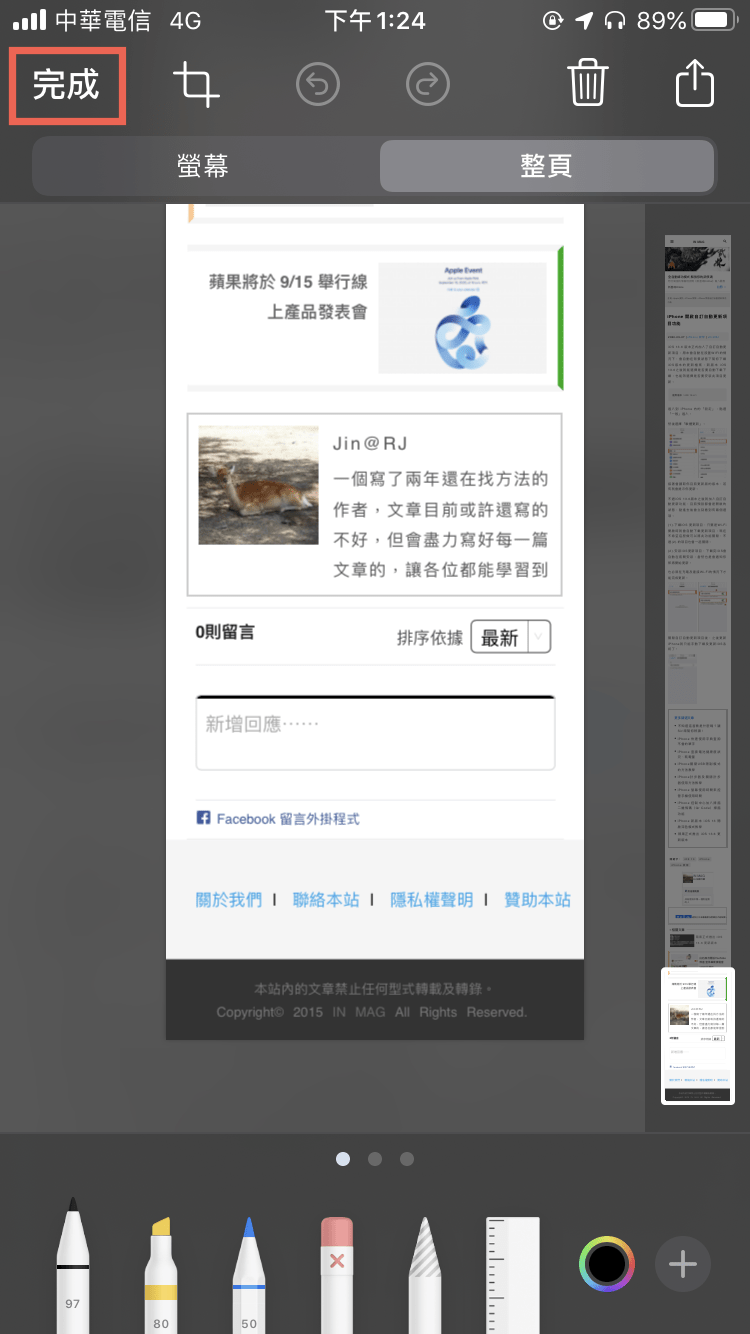Tap the plus add-annotation button
Image resolution: width=750 pixels, height=1334 pixels.
point(682,1264)
